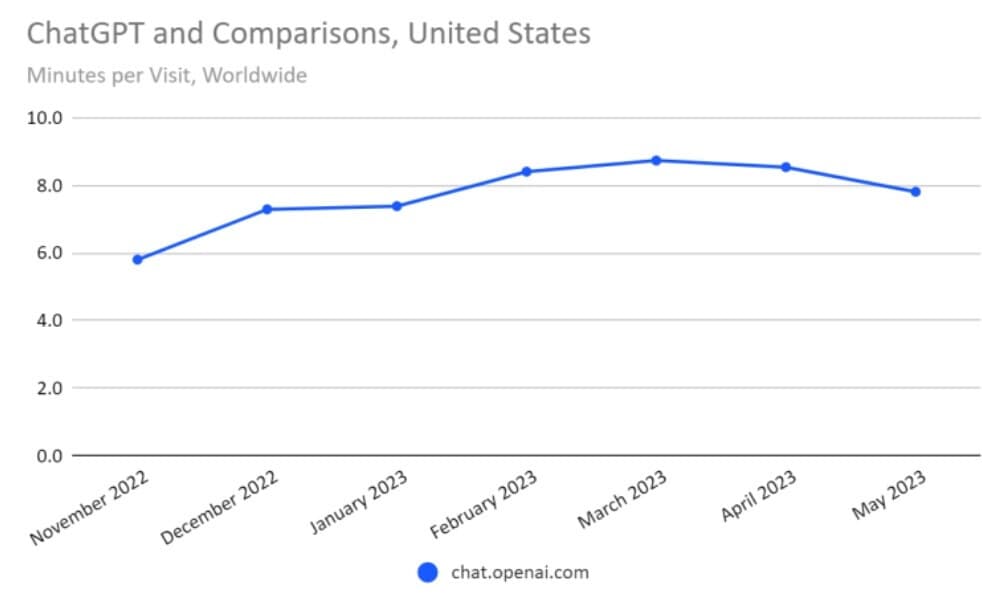Select the "Minutes per Visit, Worldwide" subtitle
Screen dimensions: 982x608
tap(166, 75)
